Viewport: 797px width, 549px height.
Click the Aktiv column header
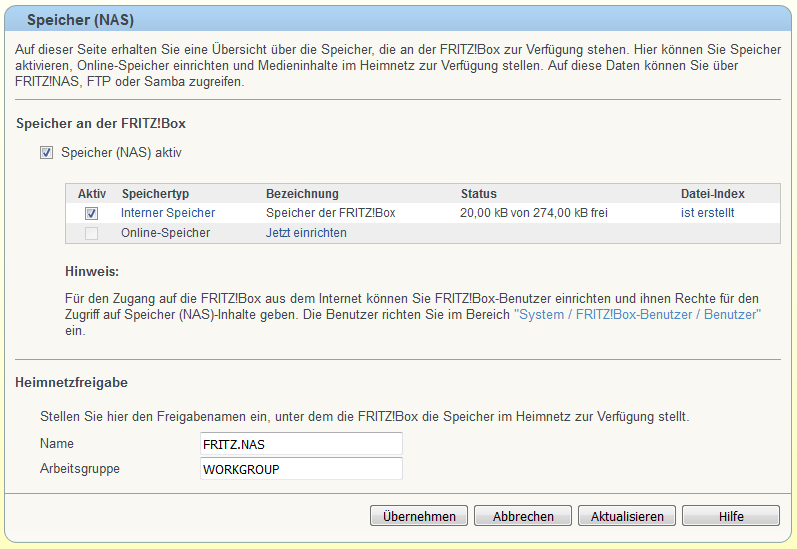[92, 194]
